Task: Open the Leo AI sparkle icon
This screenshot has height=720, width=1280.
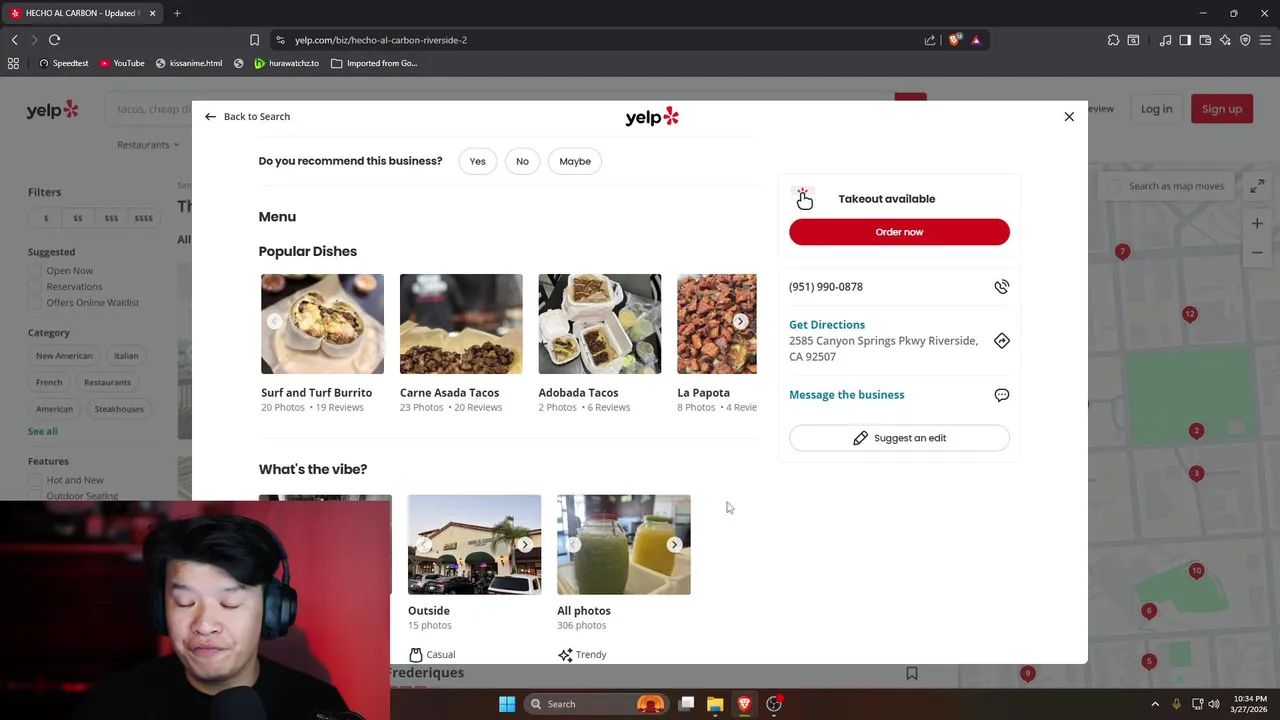Action: coord(1225,40)
